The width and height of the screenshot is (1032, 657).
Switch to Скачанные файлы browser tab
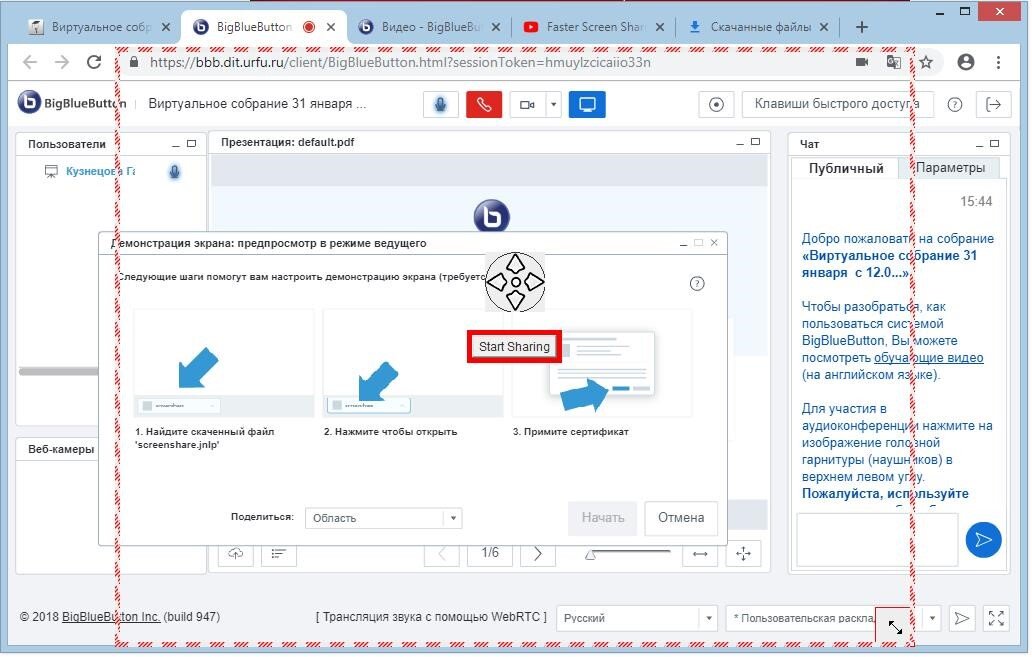(x=760, y=27)
